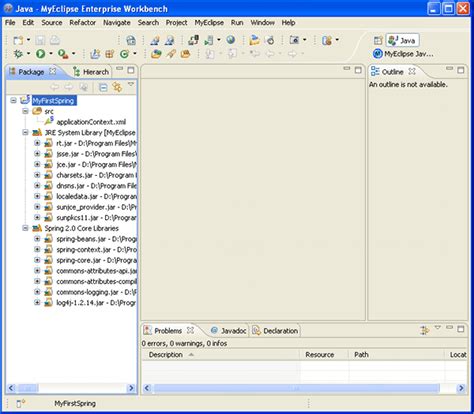The image size is (474, 414).
Task: Open the File menu
Action: click(x=10, y=23)
